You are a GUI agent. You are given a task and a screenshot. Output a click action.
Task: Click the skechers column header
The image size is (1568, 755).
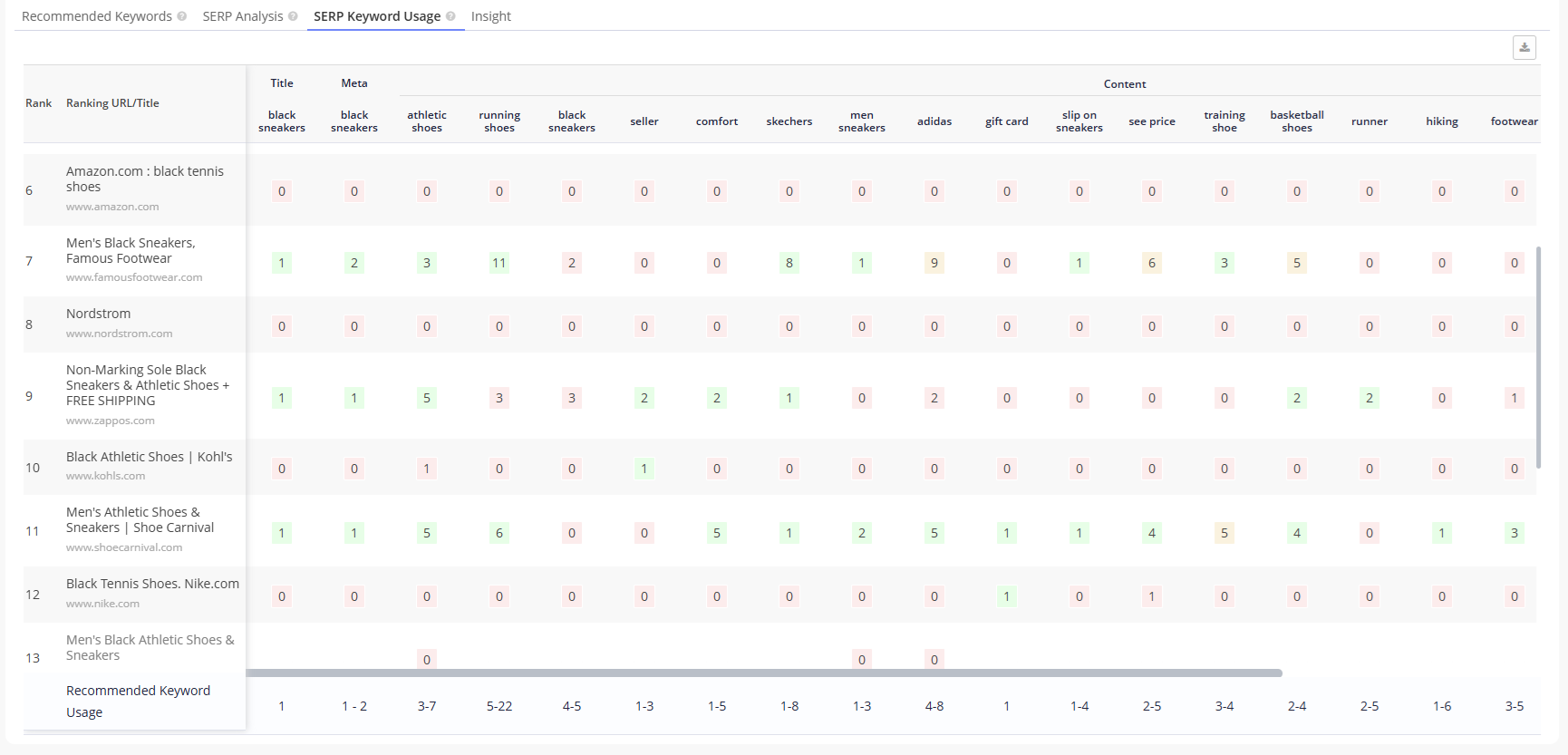(x=789, y=121)
